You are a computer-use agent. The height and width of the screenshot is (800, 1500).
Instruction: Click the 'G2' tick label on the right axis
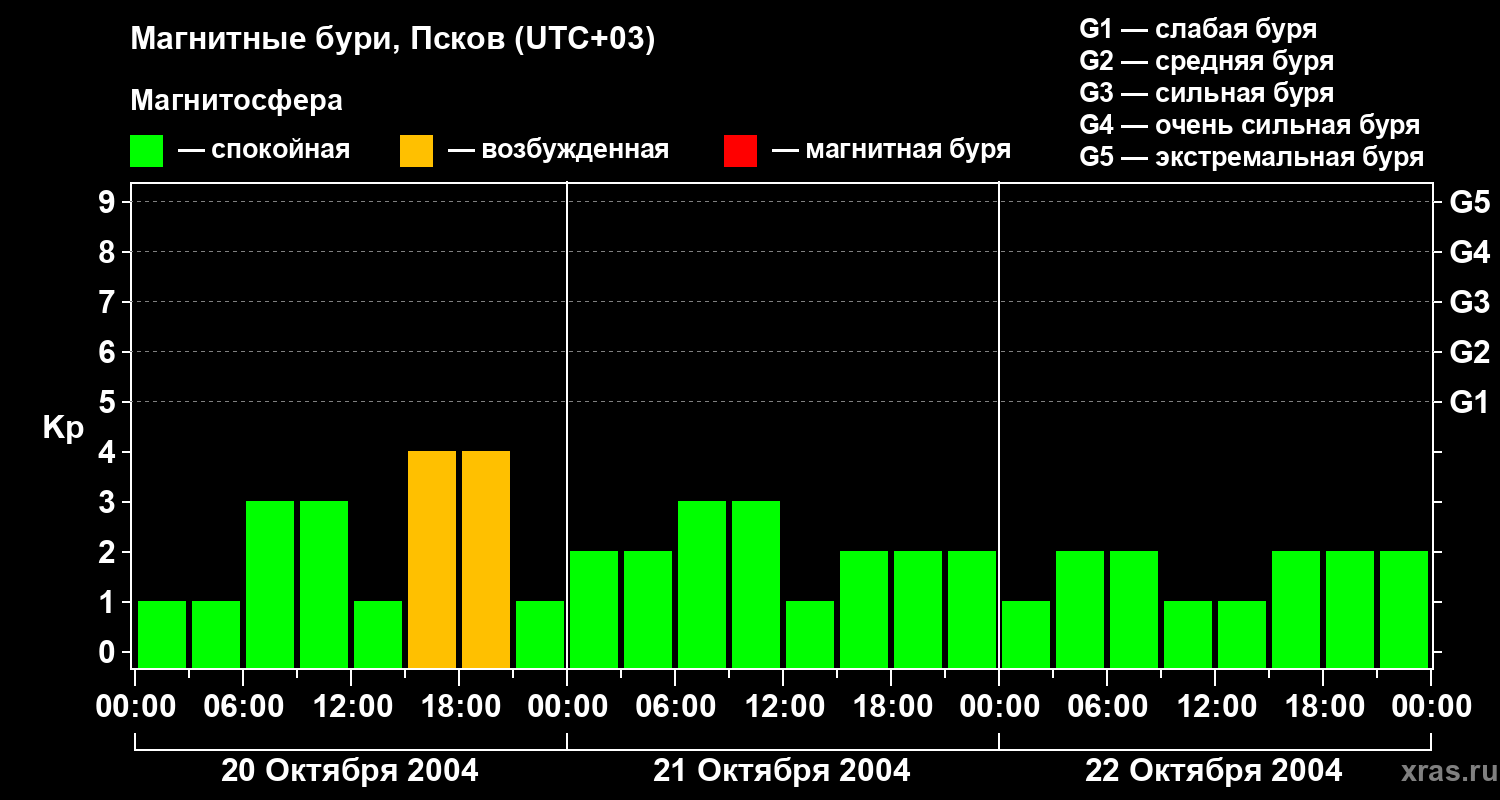point(1470,352)
